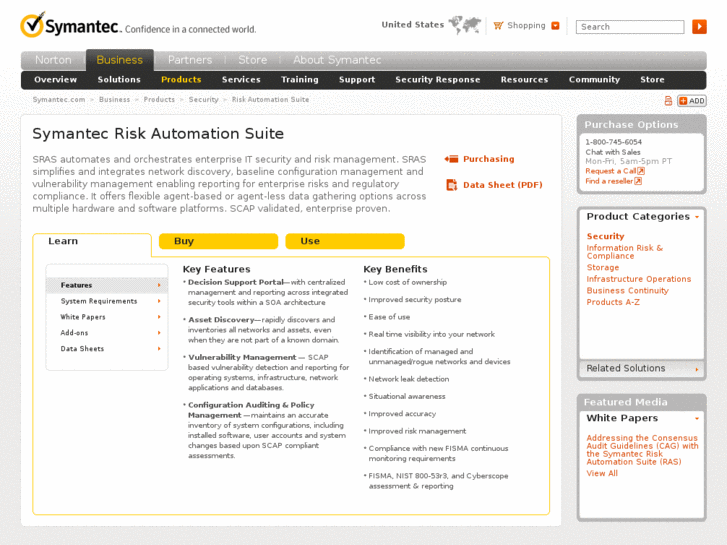The width and height of the screenshot is (727, 545).
Task: Open the Storage category link
Action: 603,268
